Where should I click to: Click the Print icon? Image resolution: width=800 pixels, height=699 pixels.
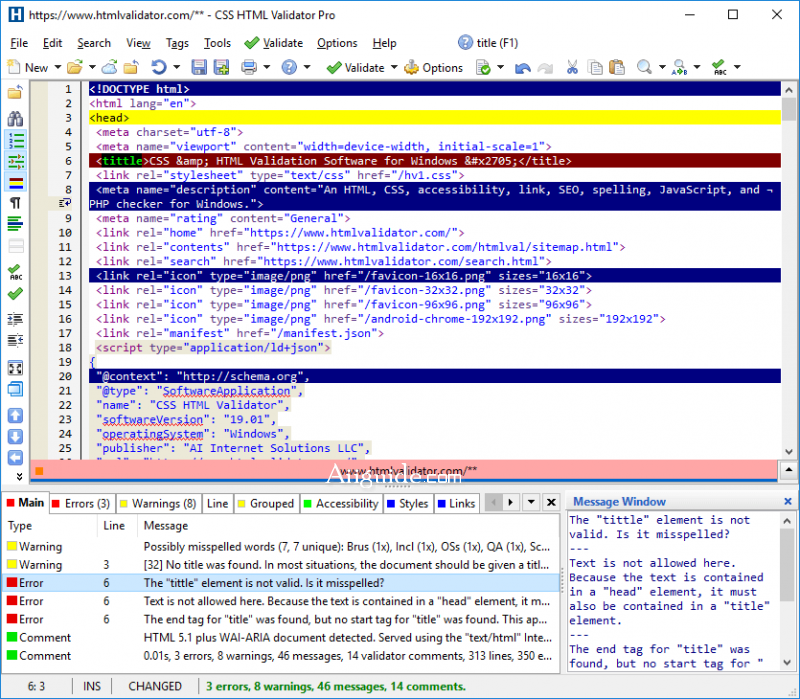coord(249,67)
